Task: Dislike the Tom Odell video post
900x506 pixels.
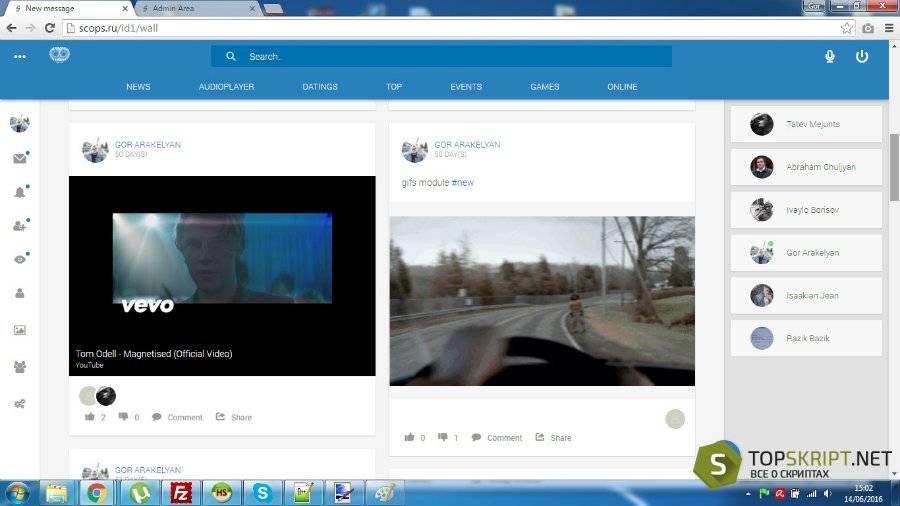Action: (123, 417)
